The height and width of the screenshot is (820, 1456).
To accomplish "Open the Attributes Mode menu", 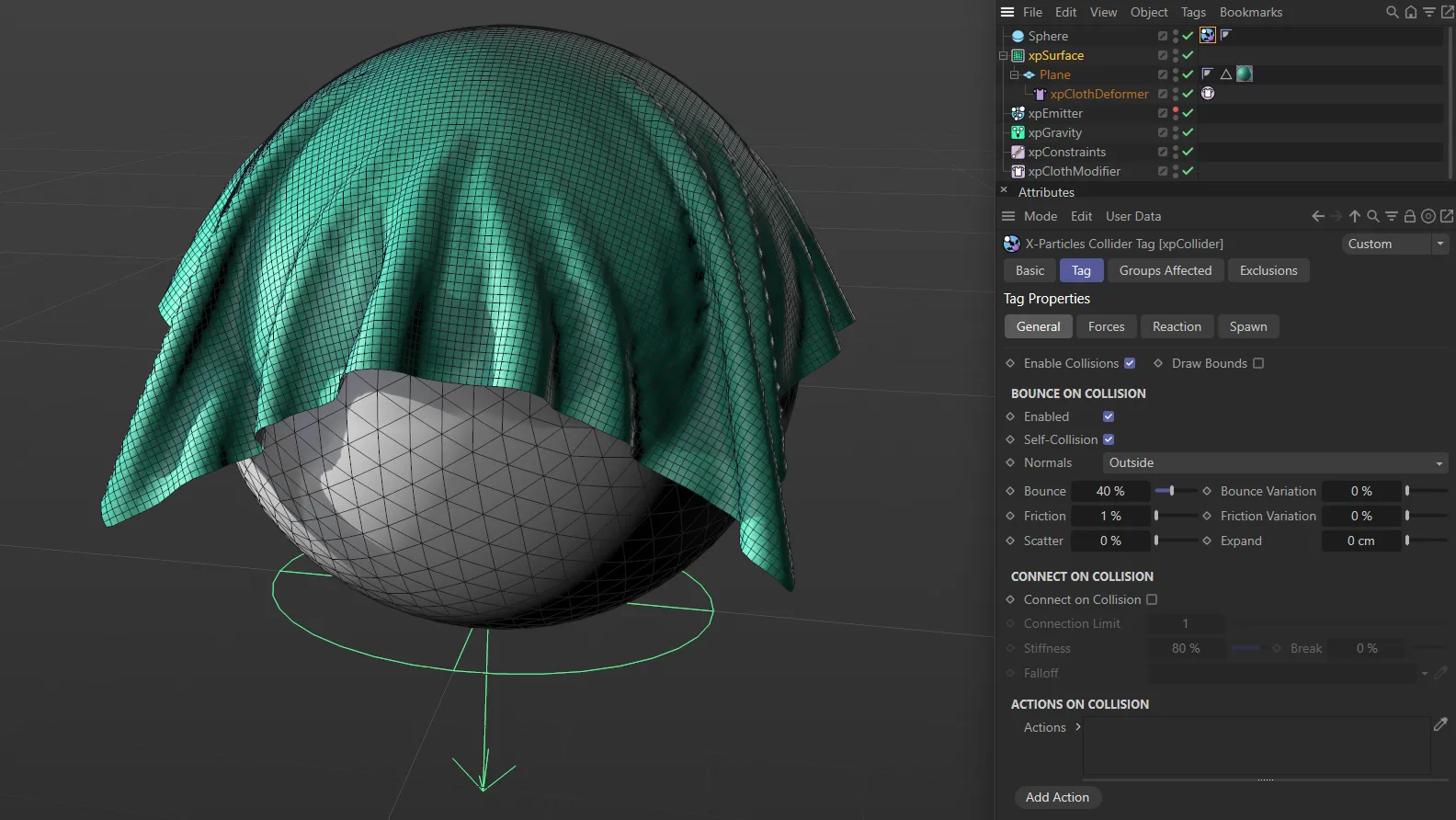I will pyautogui.click(x=1041, y=216).
